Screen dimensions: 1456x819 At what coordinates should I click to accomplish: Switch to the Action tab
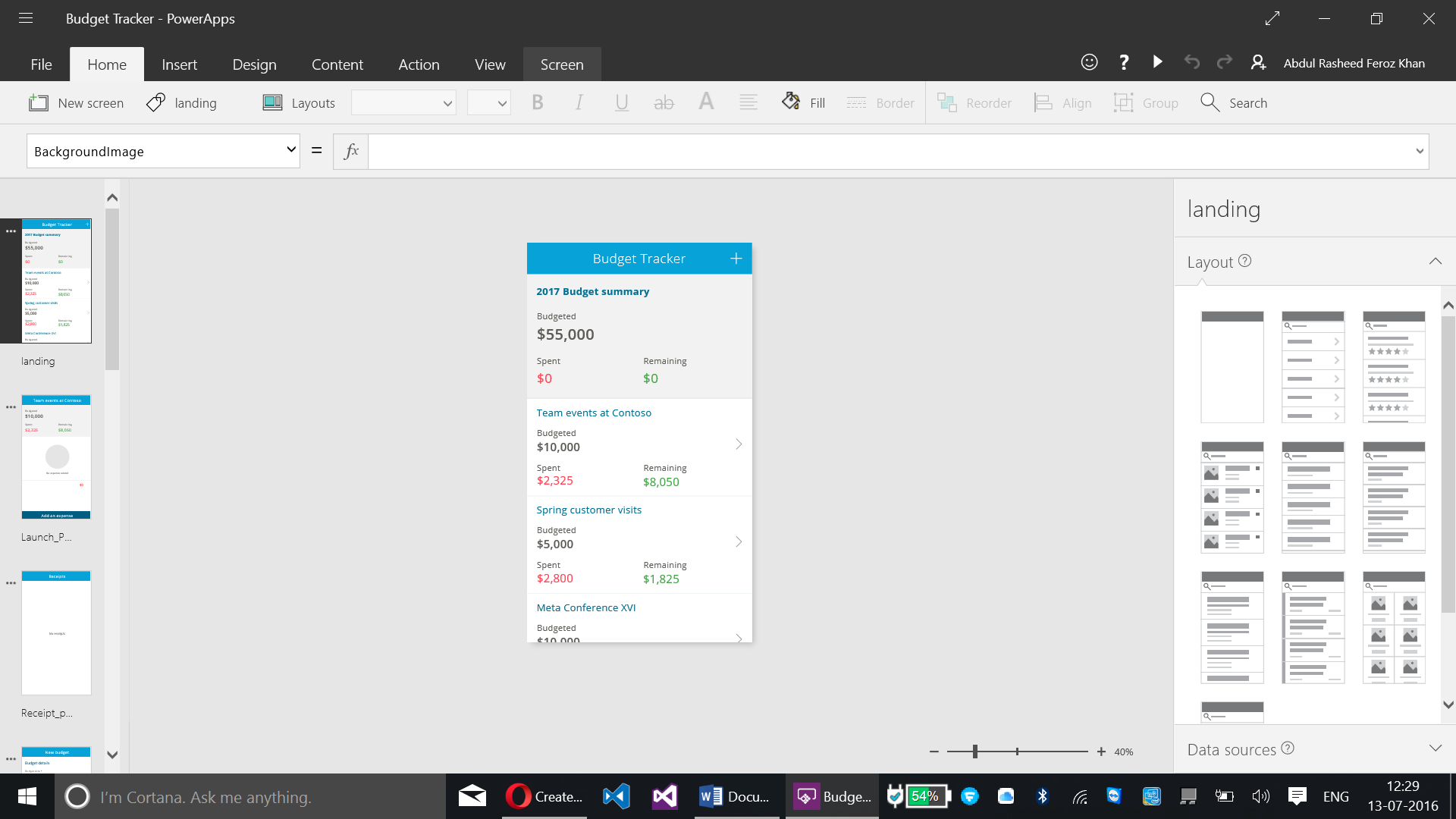tap(419, 64)
